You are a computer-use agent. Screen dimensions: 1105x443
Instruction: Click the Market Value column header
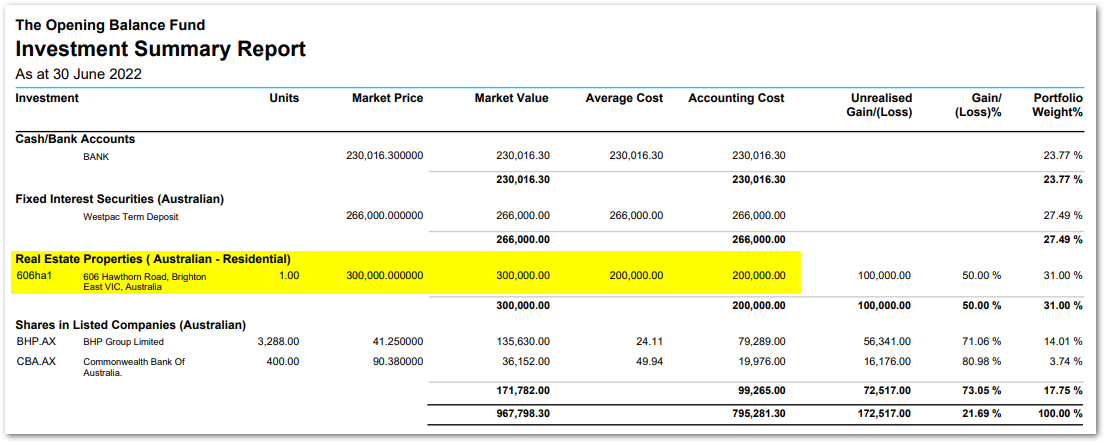tap(512, 99)
